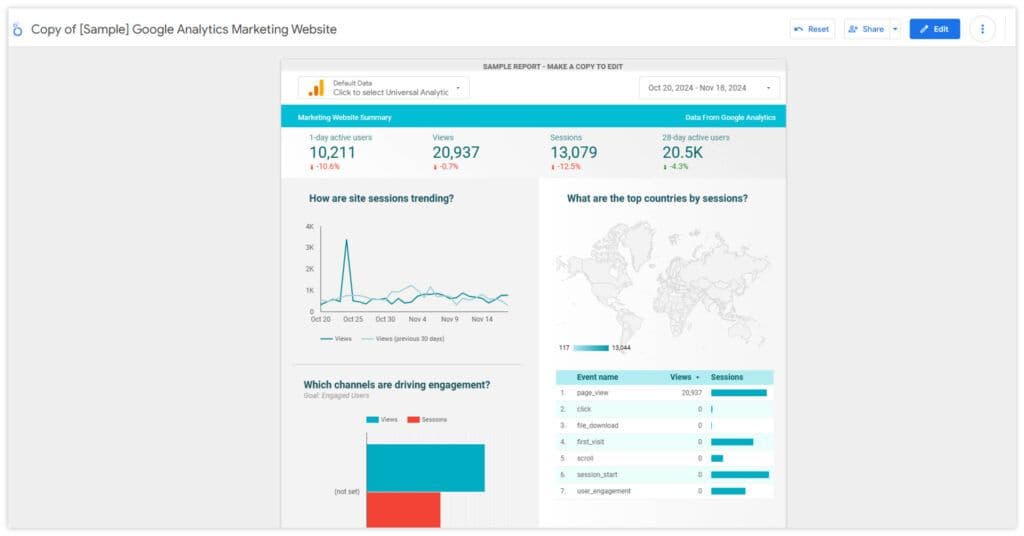Click 'What are the top countries by sessions?' title
The width and height of the screenshot is (1024, 536).
pos(657,198)
